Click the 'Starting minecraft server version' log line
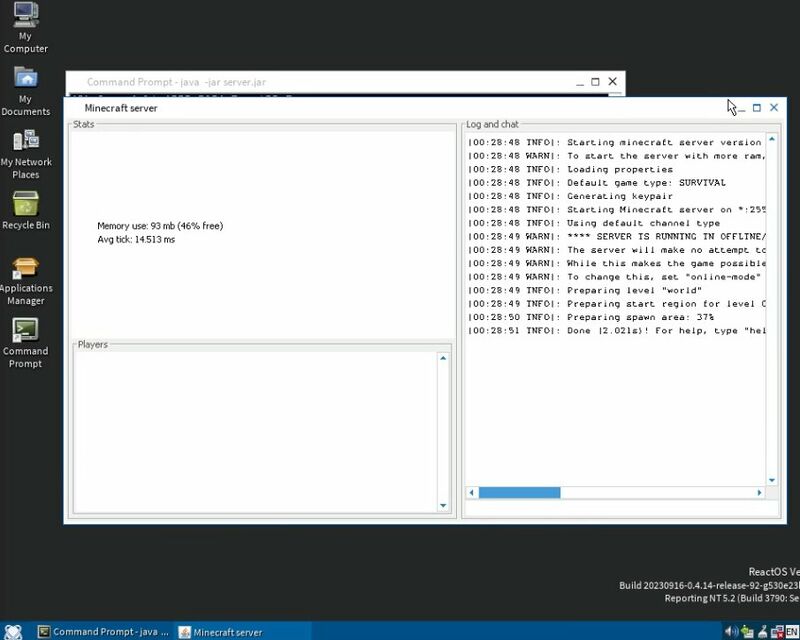 616,142
